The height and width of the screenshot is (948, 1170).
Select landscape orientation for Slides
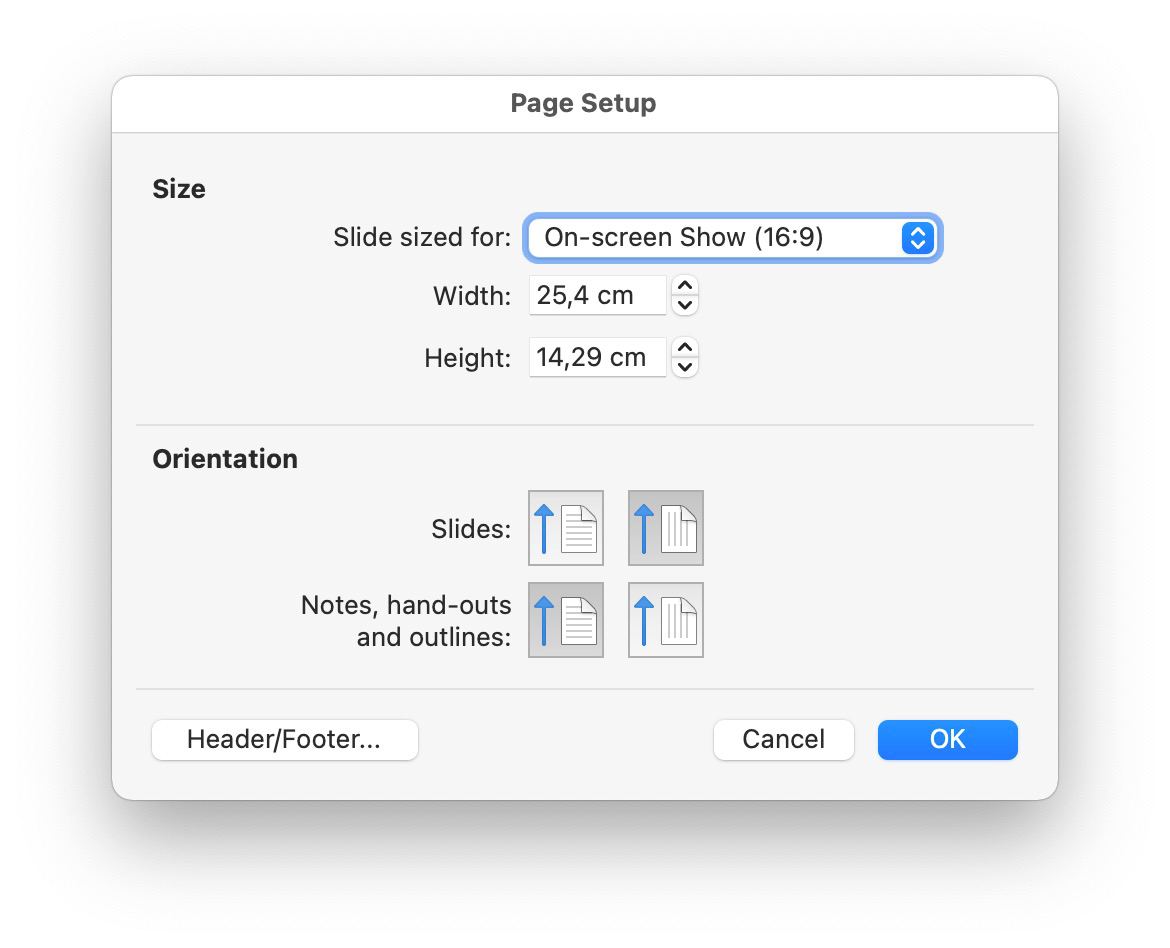[666, 528]
